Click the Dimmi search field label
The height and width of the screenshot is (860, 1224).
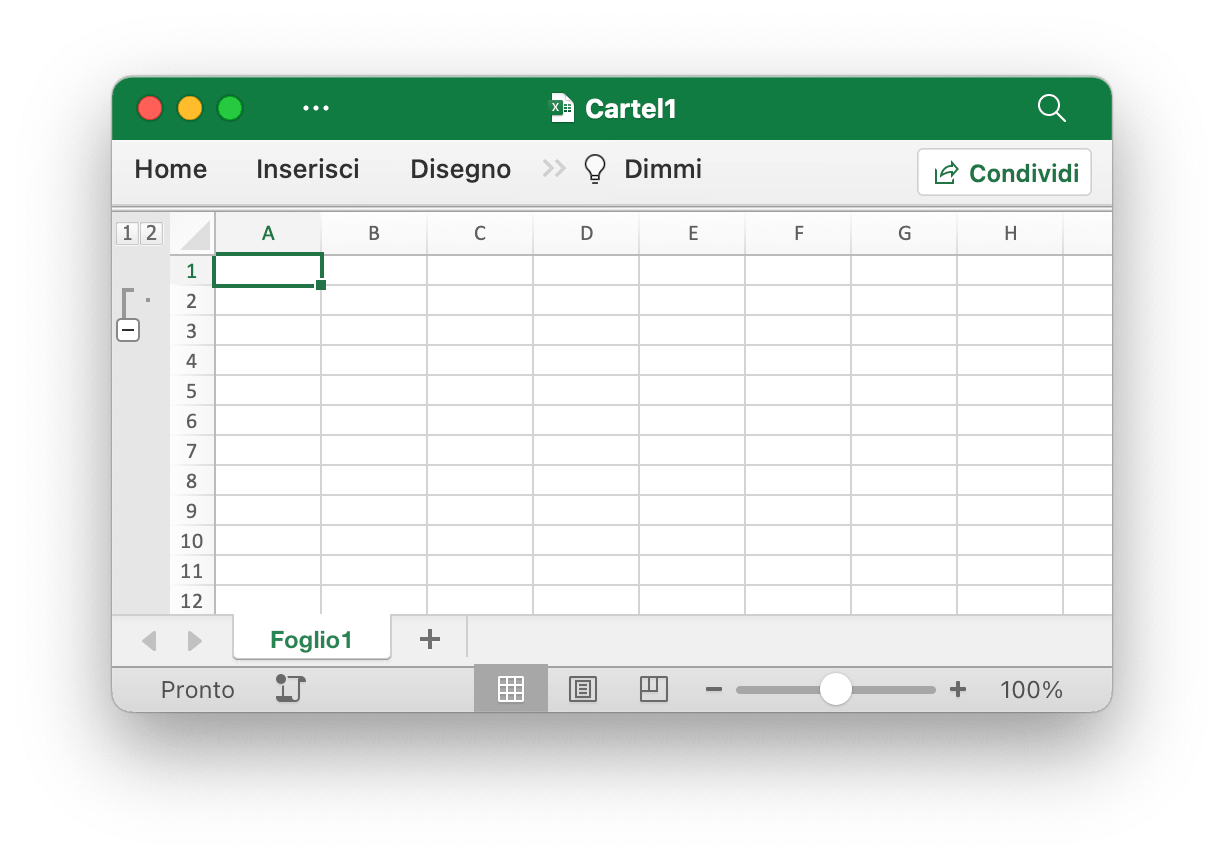click(x=663, y=169)
